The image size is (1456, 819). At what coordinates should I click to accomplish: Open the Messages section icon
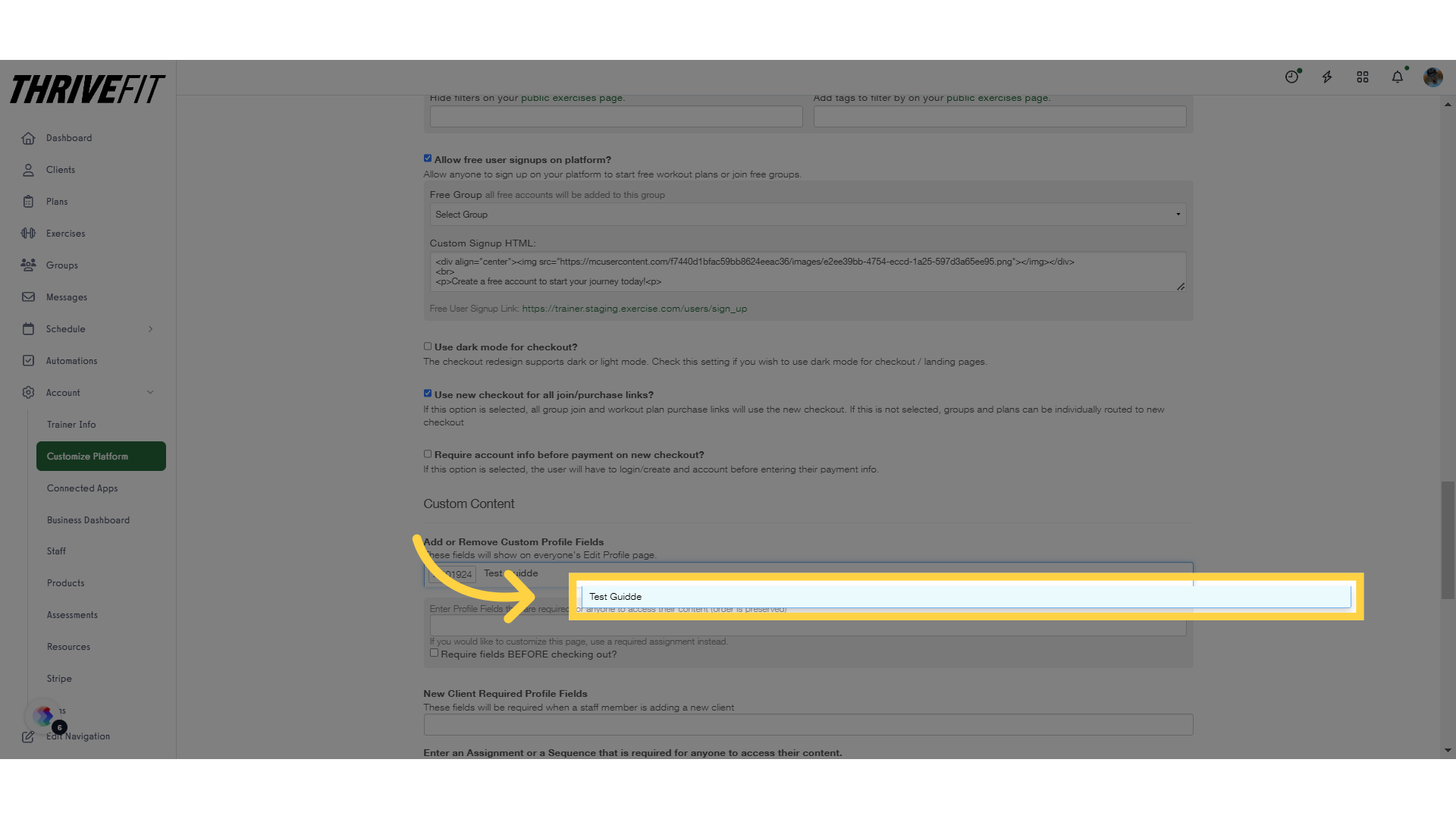tap(27, 297)
